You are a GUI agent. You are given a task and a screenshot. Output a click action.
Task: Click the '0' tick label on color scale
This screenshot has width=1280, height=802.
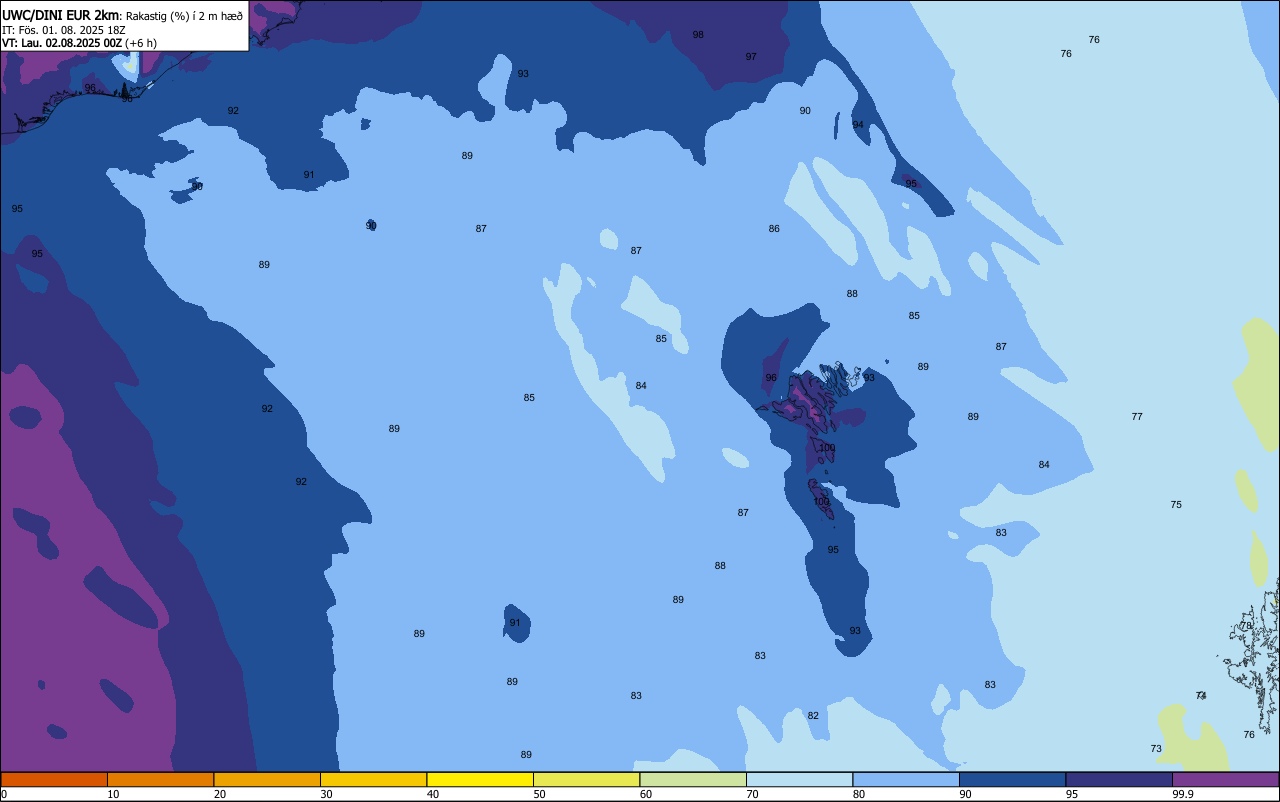(4, 794)
